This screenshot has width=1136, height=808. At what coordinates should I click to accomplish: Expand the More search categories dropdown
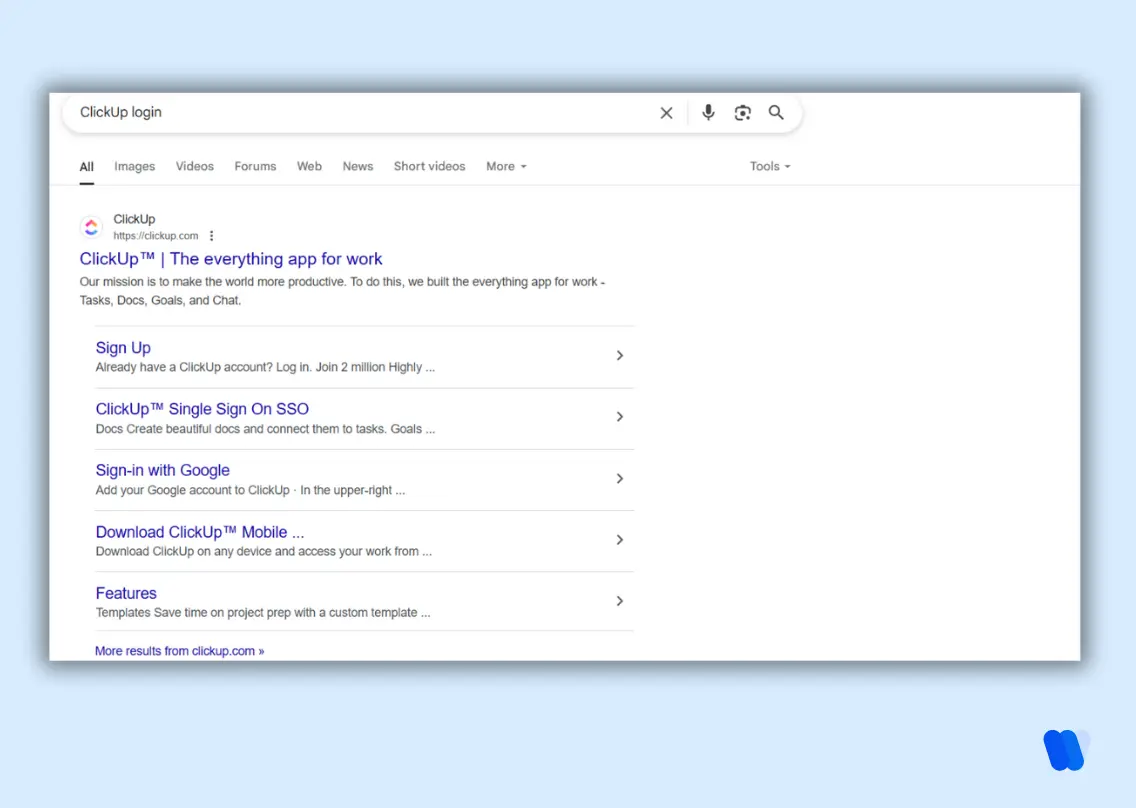point(506,166)
